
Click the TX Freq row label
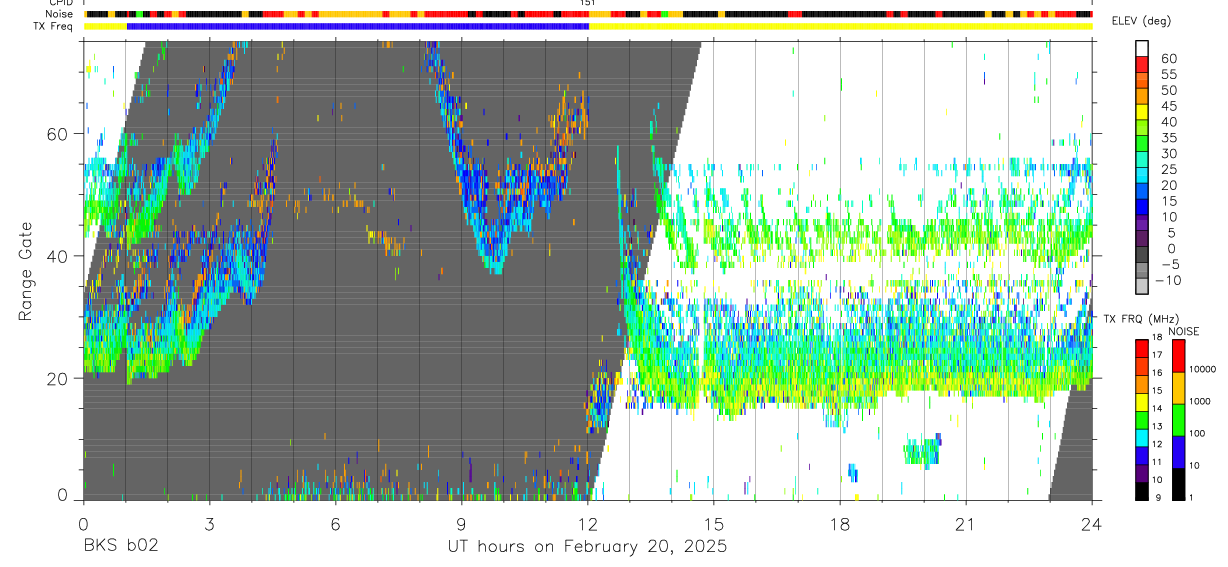53,26
